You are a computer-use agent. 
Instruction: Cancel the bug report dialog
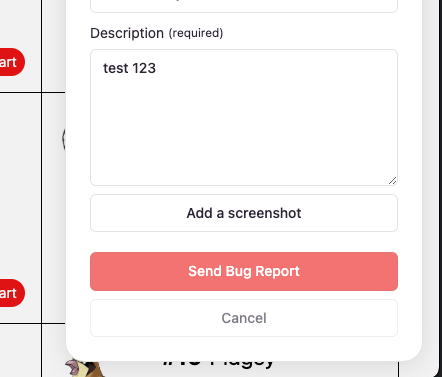244,318
